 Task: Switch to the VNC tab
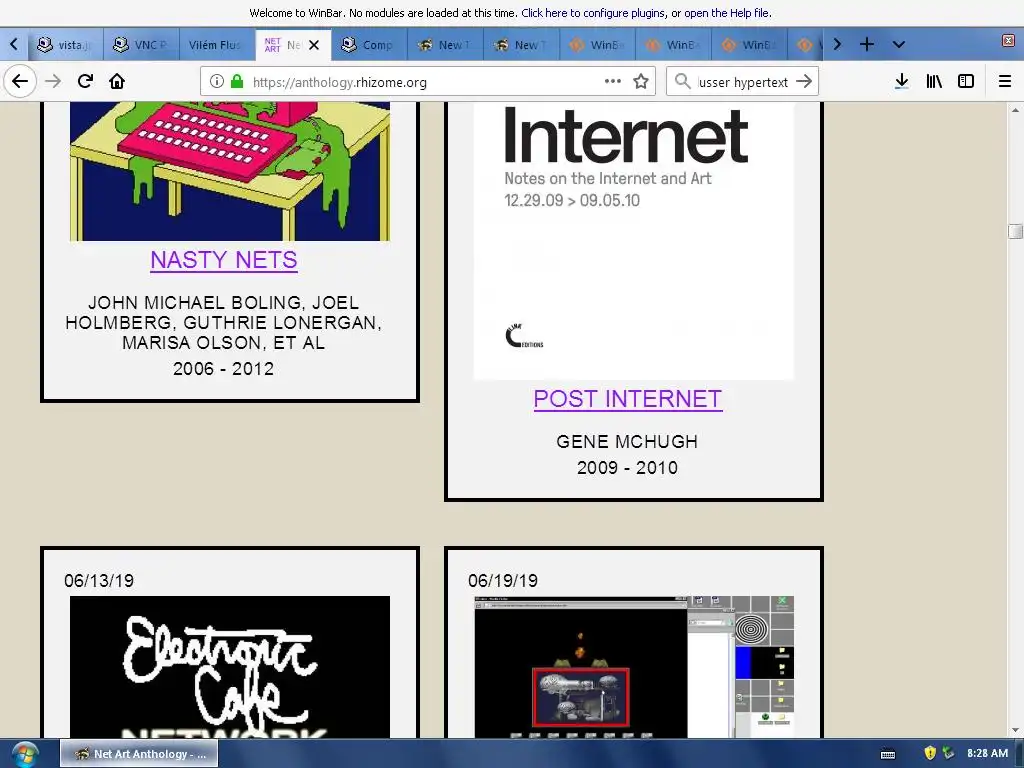[140, 44]
